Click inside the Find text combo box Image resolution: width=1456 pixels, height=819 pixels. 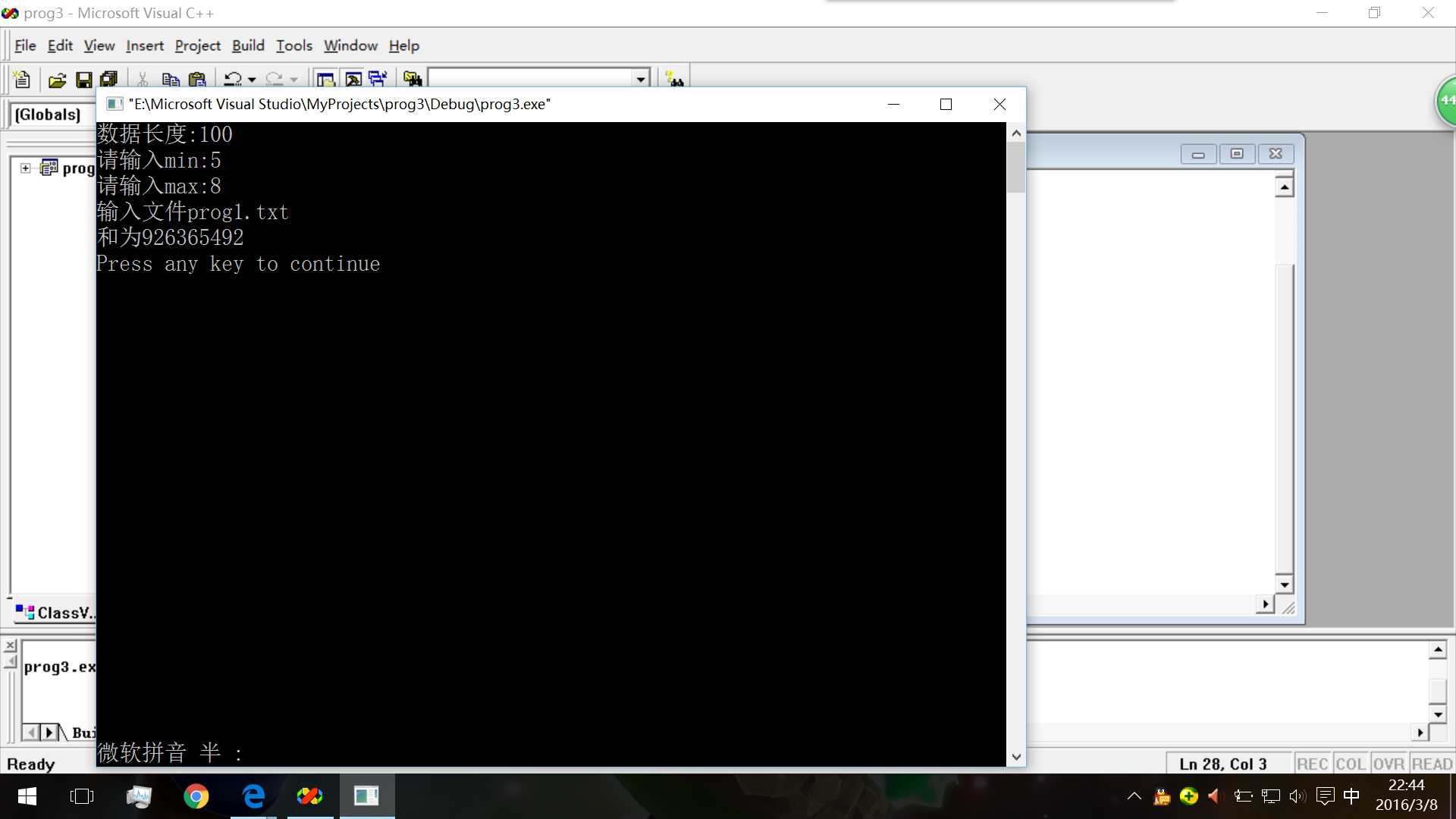point(532,79)
